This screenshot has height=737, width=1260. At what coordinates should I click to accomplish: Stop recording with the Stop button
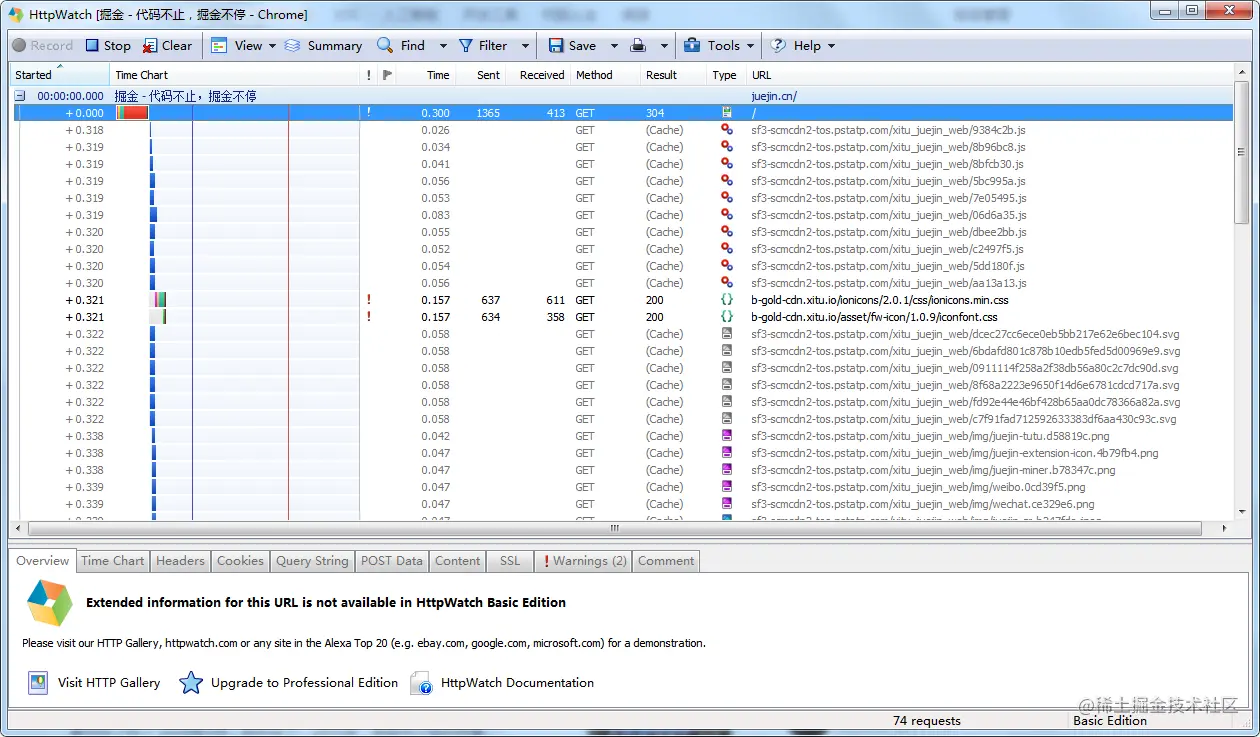(108, 45)
